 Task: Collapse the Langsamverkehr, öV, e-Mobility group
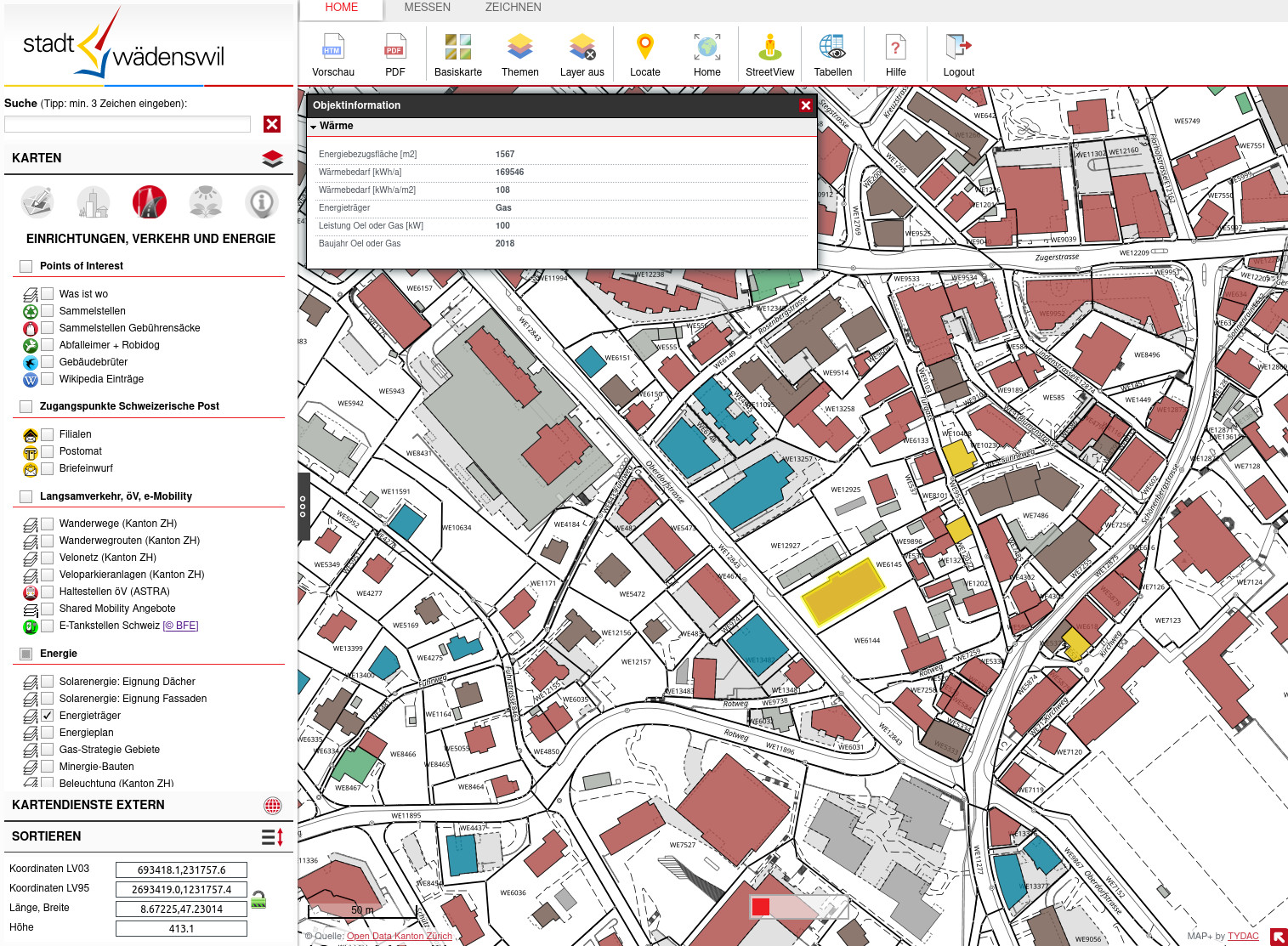pos(116,496)
